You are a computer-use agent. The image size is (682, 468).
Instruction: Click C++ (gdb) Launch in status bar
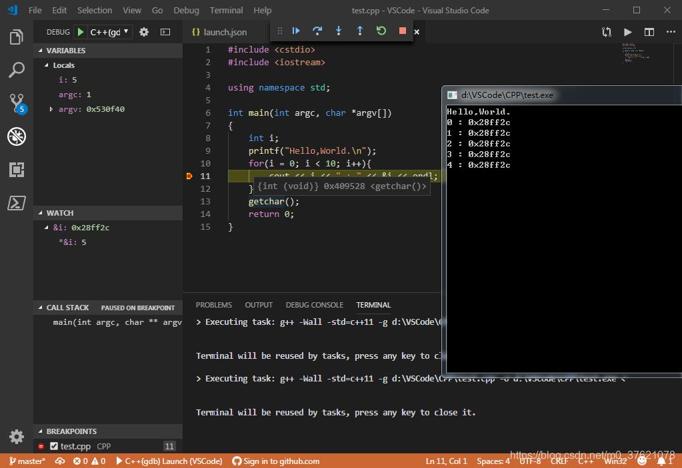(x=169, y=461)
